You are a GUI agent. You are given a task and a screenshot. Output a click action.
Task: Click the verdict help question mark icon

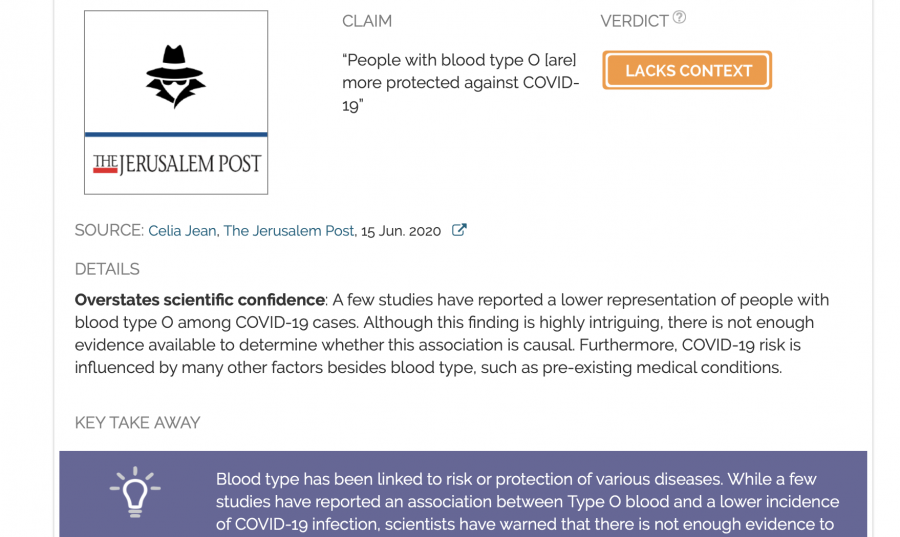(679, 17)
